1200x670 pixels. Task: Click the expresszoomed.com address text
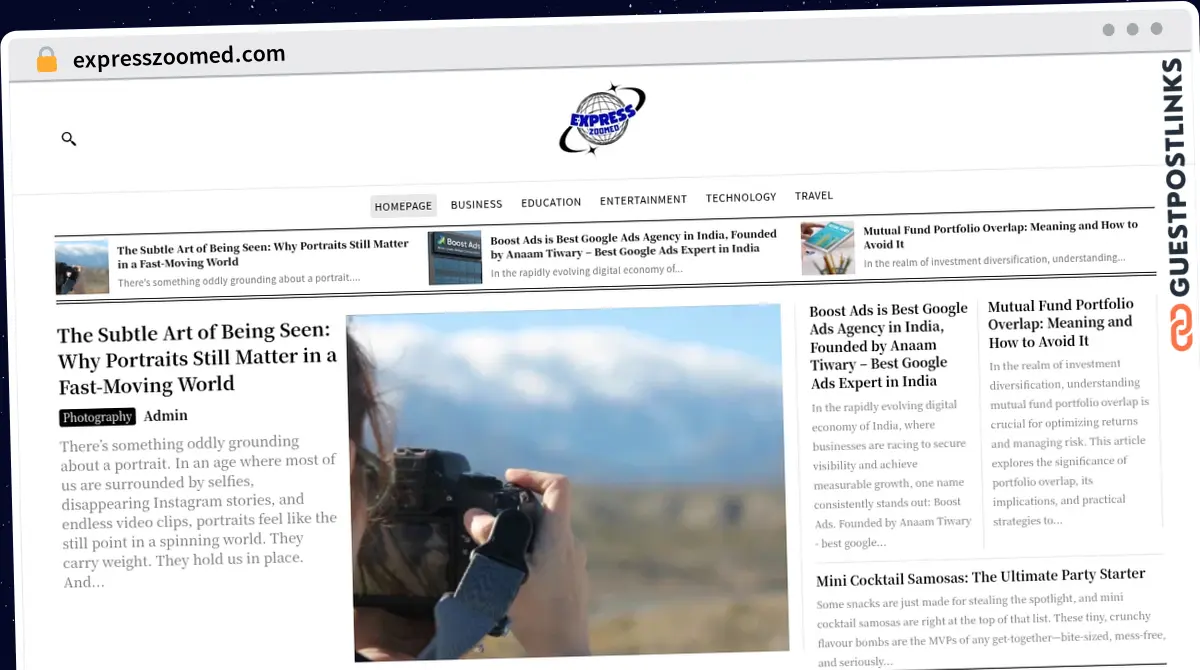pyautogui.click(x=179, y=56)
